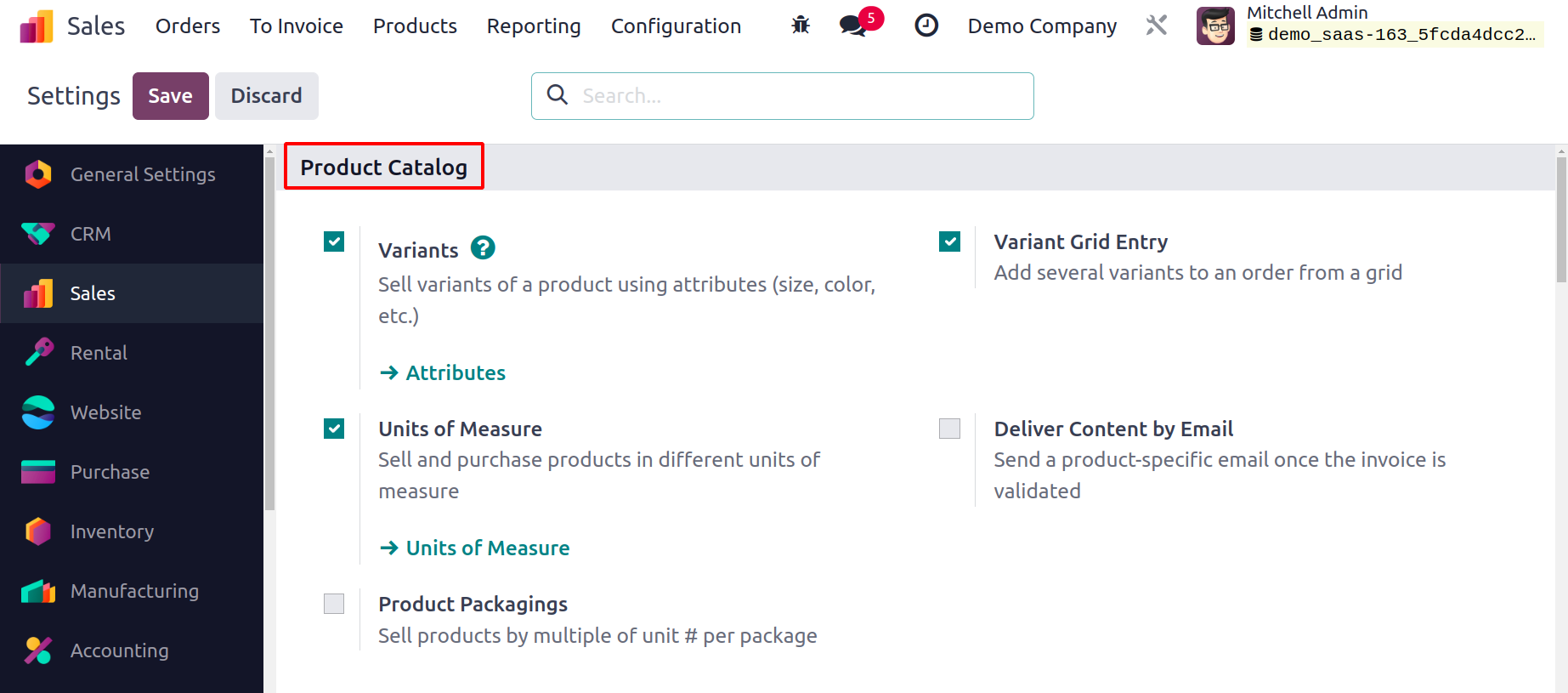Image resolution: width=1568 pixels, height=693 pixels.
Task: Disable the Variants checkbox
Action: pos(334,241)
